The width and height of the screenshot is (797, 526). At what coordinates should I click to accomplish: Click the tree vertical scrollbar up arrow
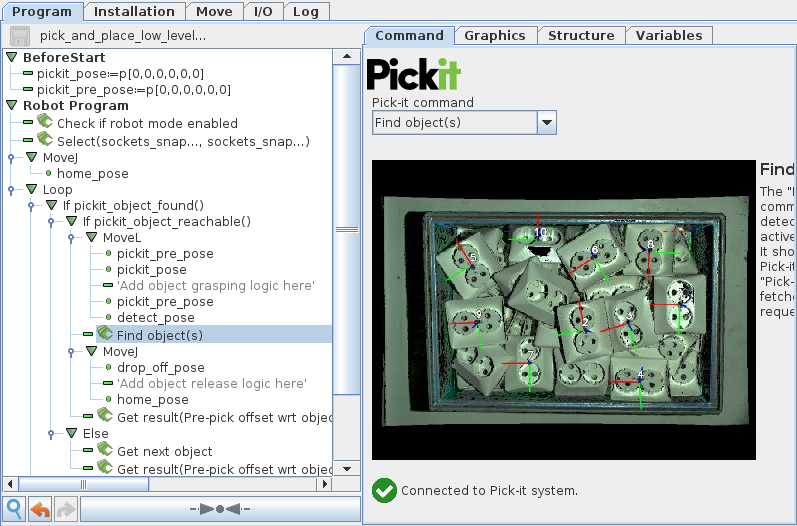[347, 56]
